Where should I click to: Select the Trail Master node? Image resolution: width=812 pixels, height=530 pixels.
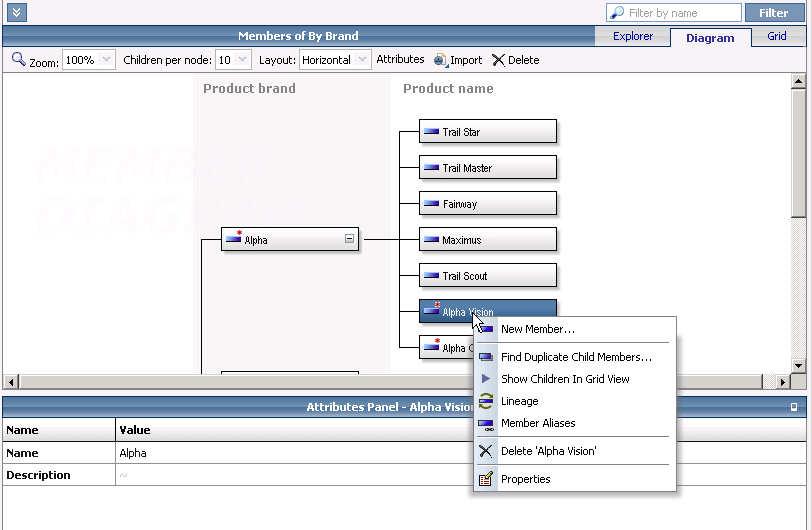coord(488,168)
